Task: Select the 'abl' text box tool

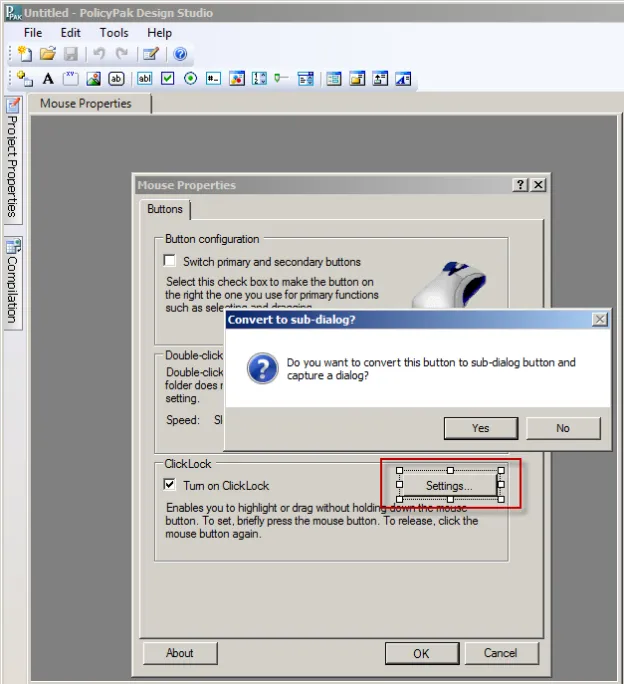Action: (144, 79)
